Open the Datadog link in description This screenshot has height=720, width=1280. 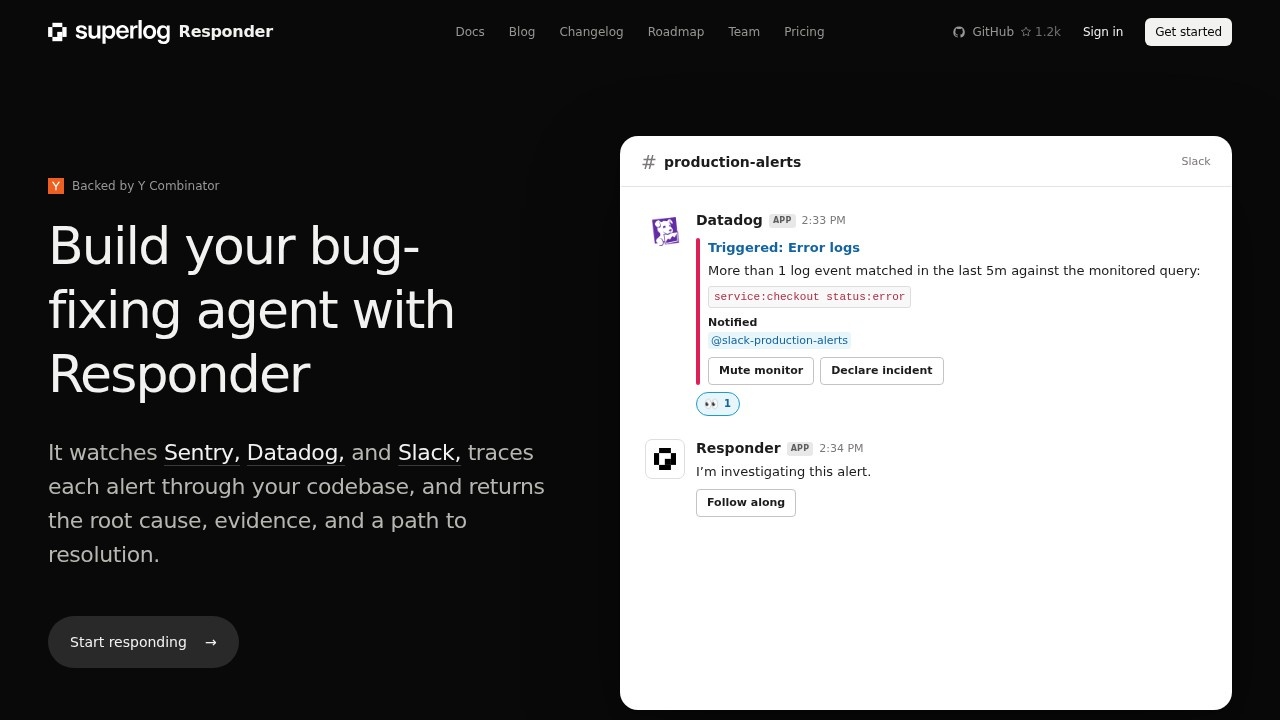click(x=295, y=453)
